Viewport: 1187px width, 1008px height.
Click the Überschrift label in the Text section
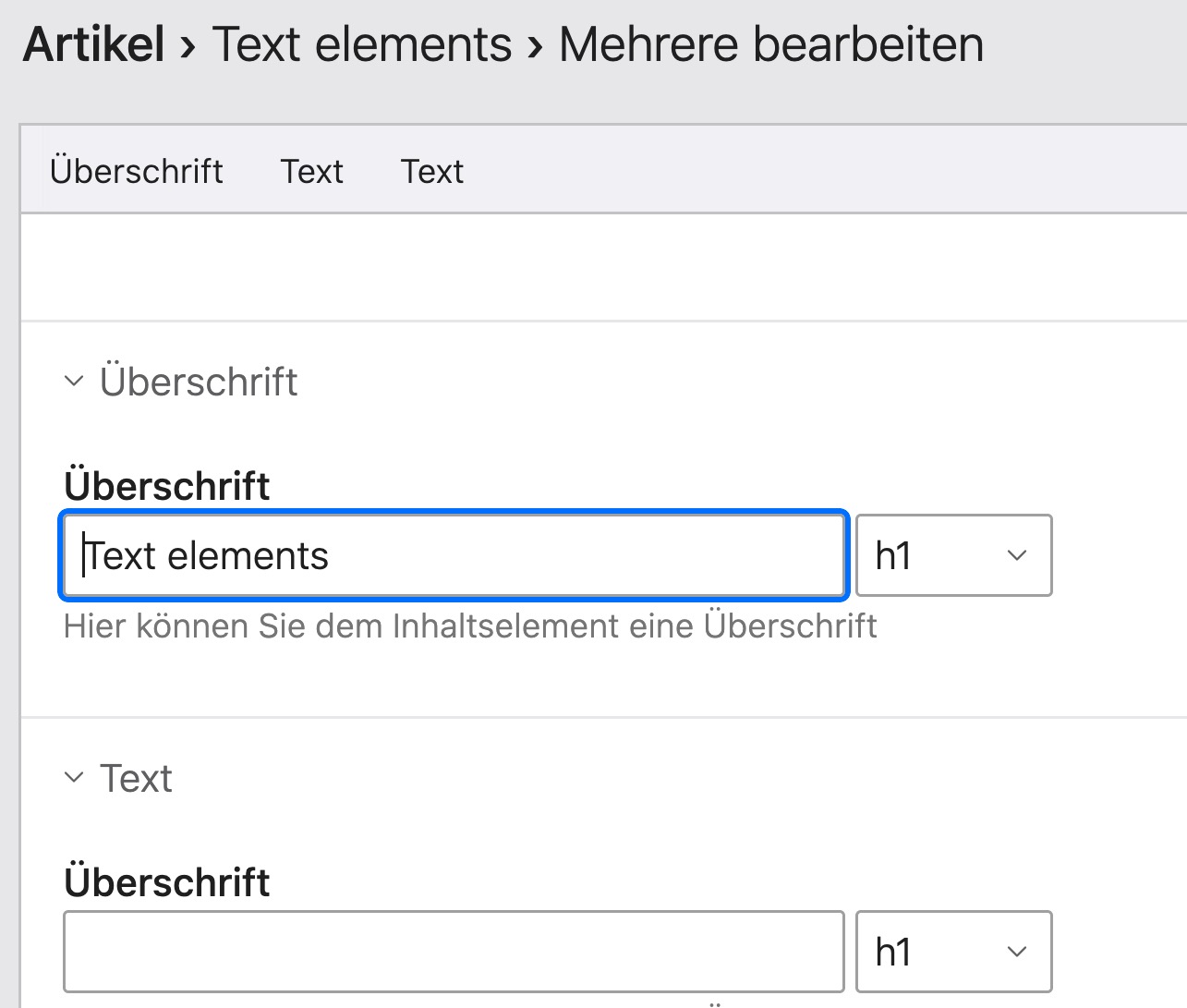click(x=167, y=882)
